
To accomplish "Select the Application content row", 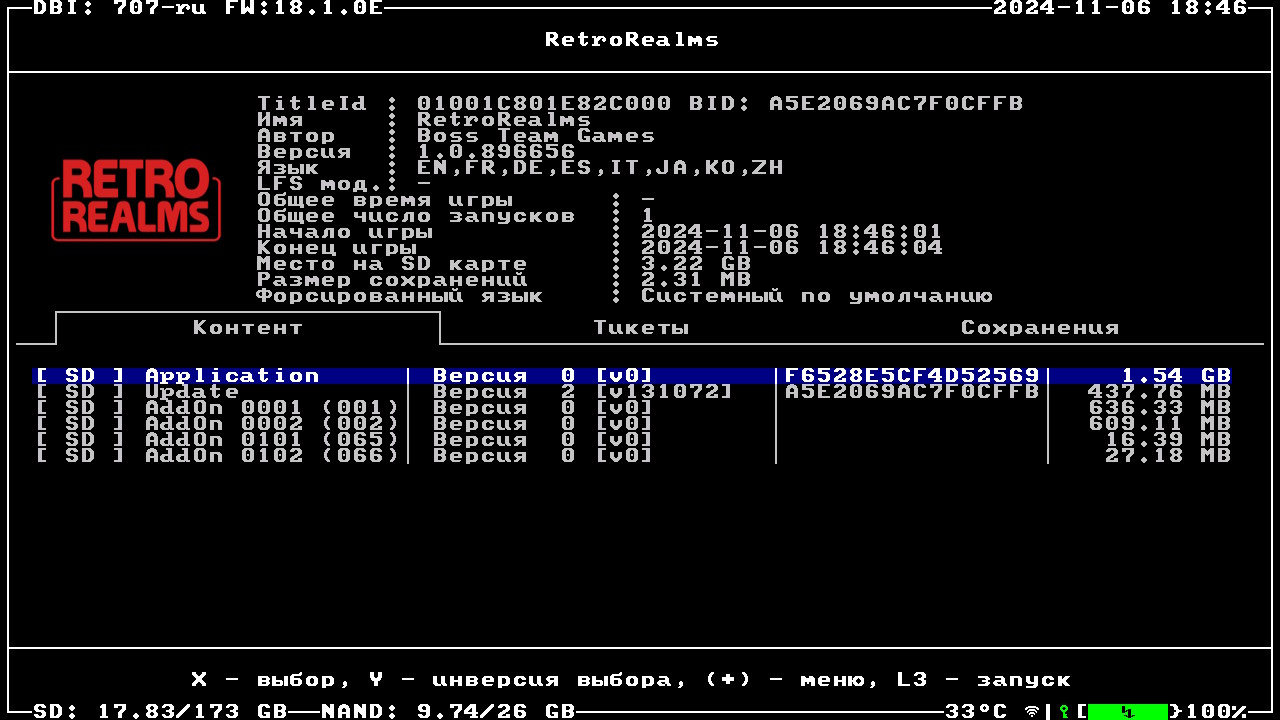I will (231, 376).
